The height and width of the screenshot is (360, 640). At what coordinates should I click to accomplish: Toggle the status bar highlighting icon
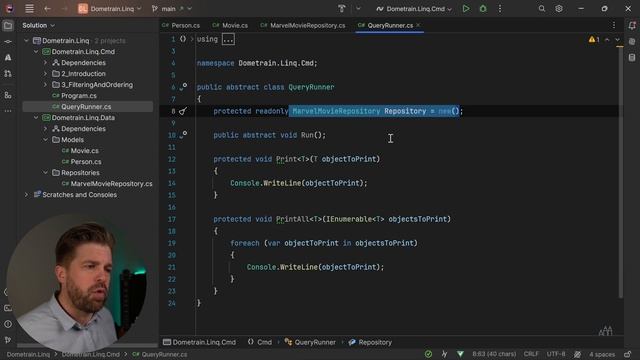click(x=577, y=354)
